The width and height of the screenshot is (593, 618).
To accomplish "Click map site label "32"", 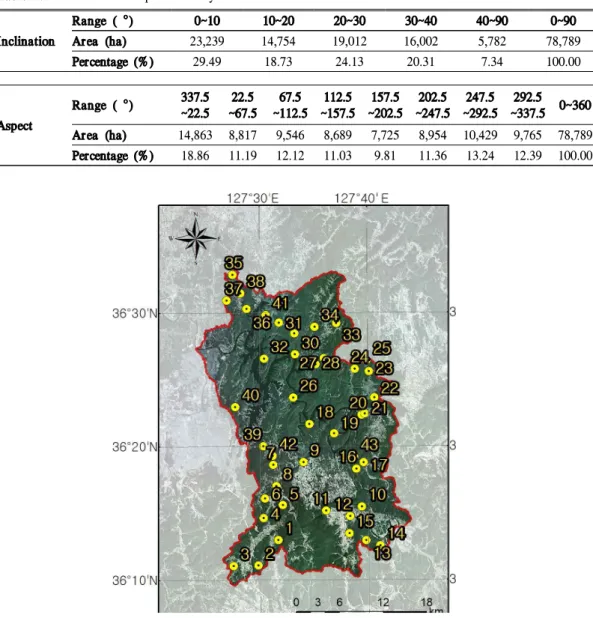I will click(x=279, y=347).
